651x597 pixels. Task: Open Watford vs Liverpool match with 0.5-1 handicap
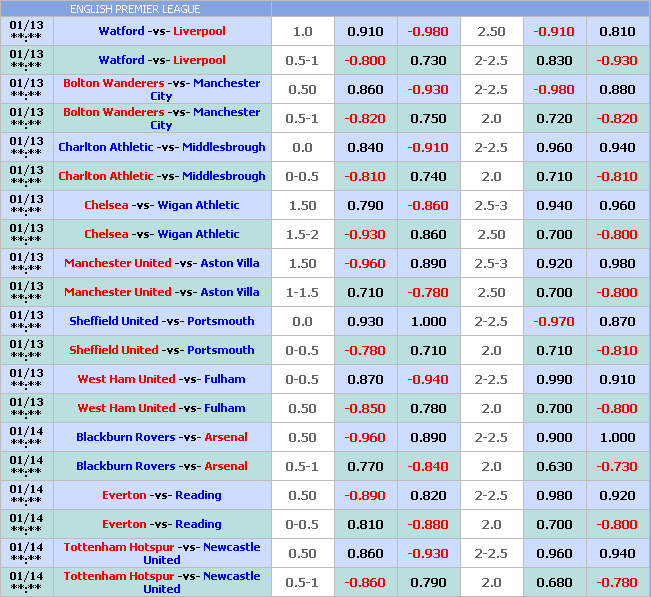click(162, 60)
